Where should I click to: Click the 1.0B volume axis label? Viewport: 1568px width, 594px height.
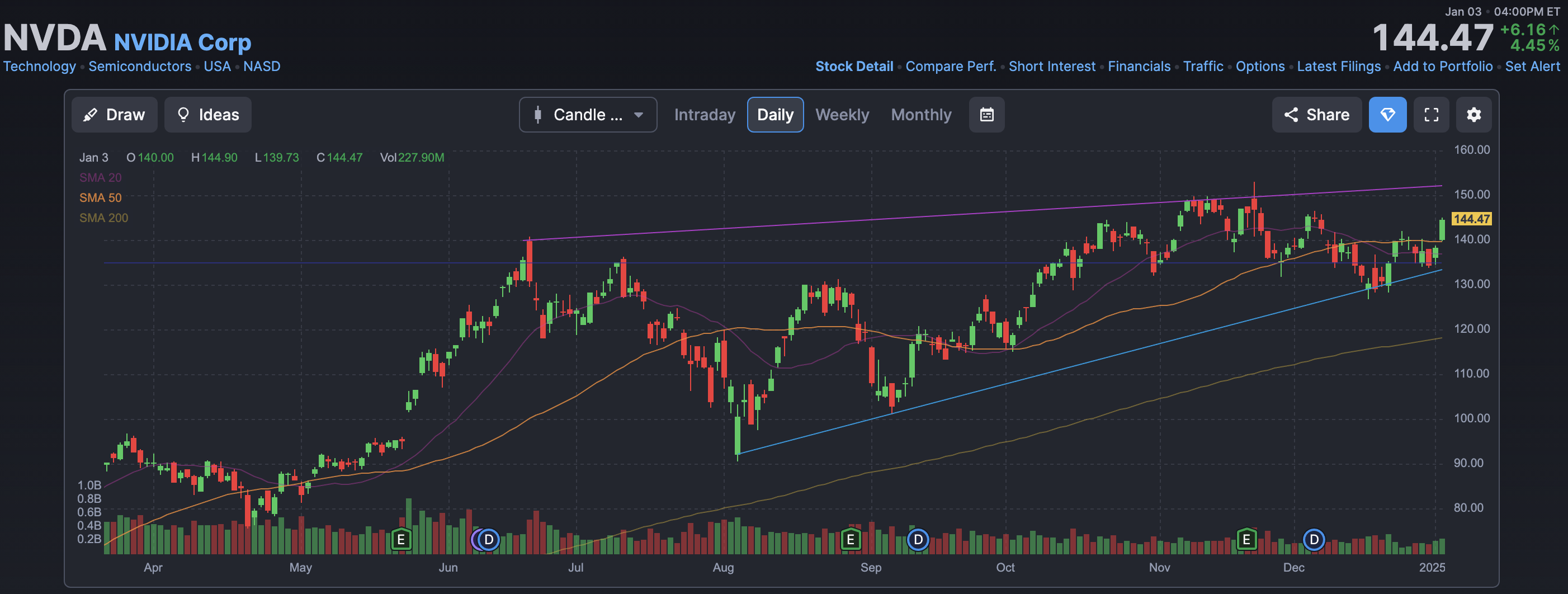pyautogui.click(x=89, y=485)
